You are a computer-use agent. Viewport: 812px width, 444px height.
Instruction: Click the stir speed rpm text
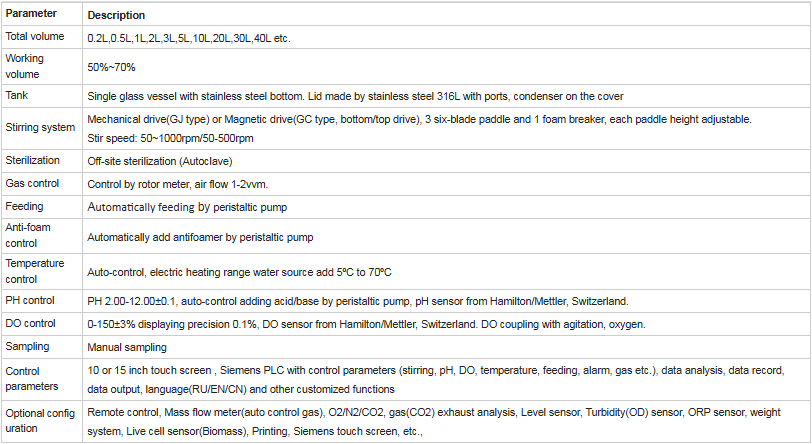pos(170,137)
